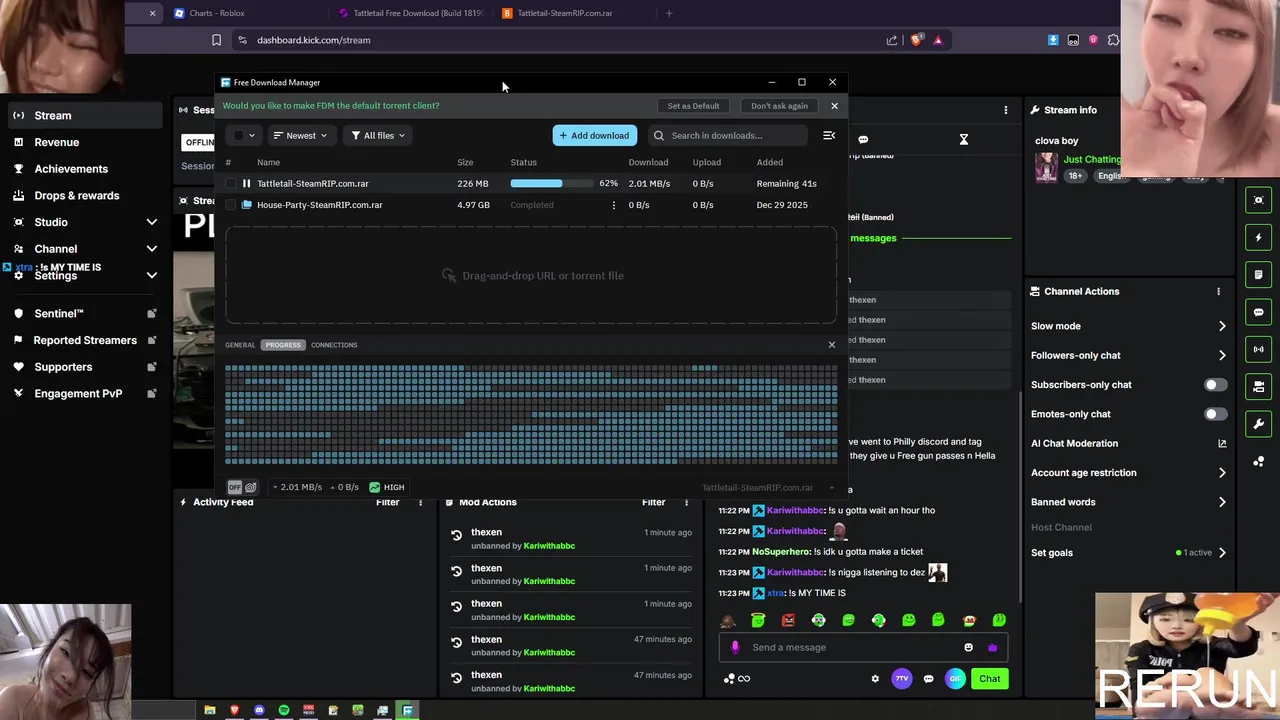The width and height of the screenshot is (1280, 720).
Task: Switch to the PROGRESS details tab
Action: click(x=283, y=345)
